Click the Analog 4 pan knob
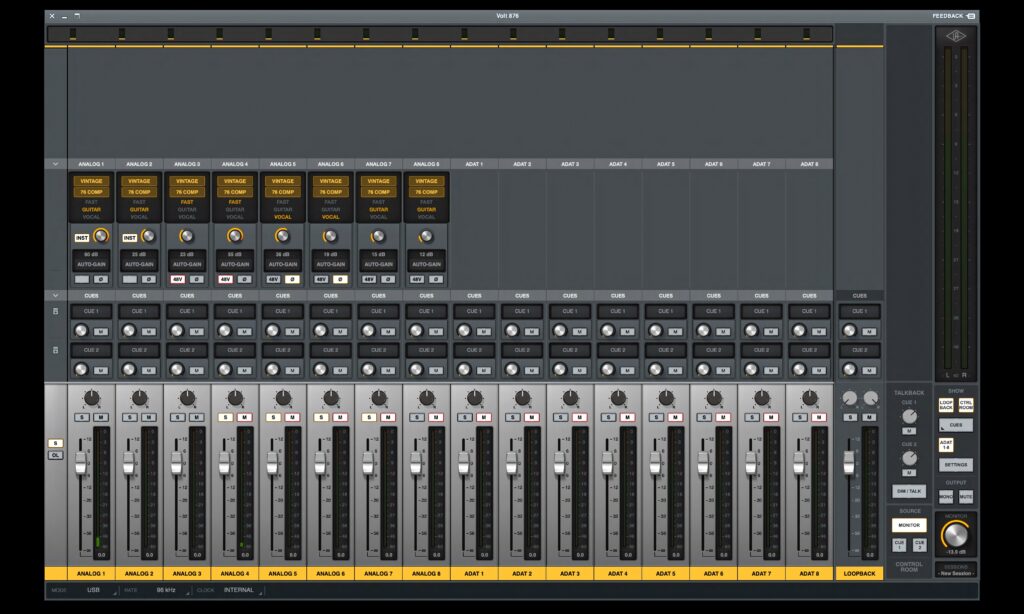Viewport: 1024px width, 614px height. (235, 398)
